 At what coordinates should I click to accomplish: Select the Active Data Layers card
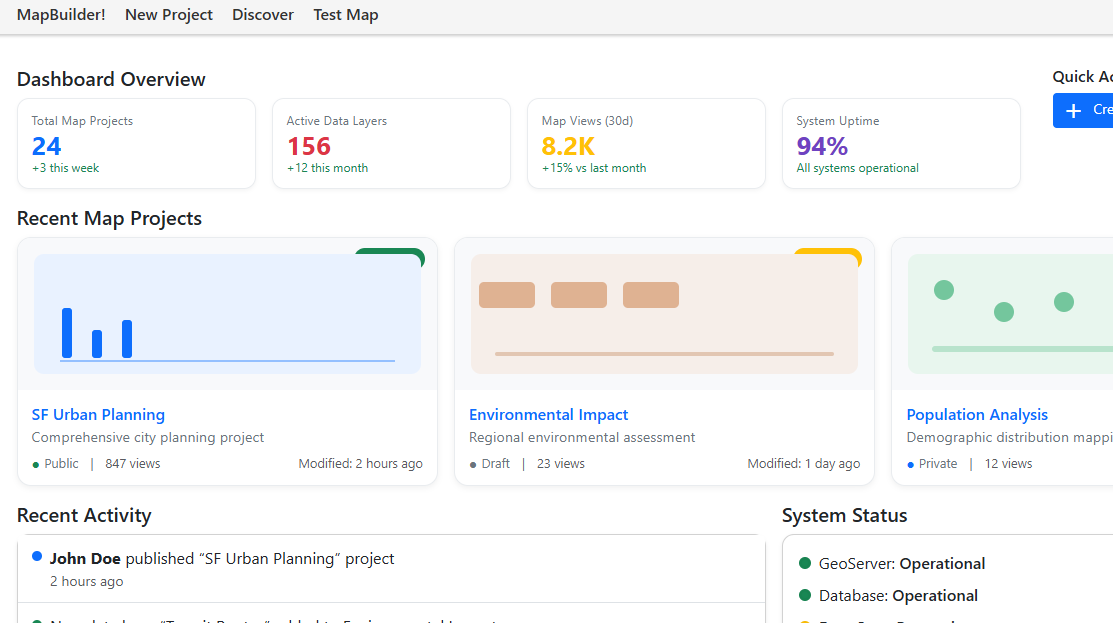coord(391,143)
